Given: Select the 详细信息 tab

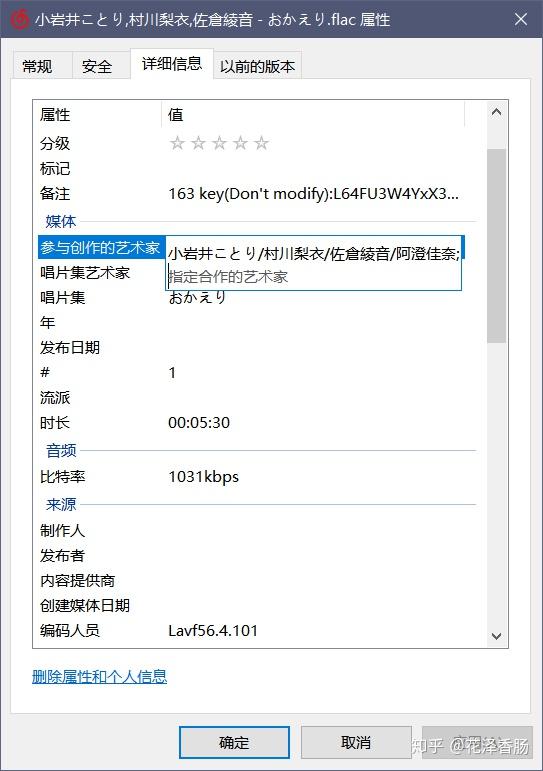Looking at the screenshot, I should coord(172,63).
